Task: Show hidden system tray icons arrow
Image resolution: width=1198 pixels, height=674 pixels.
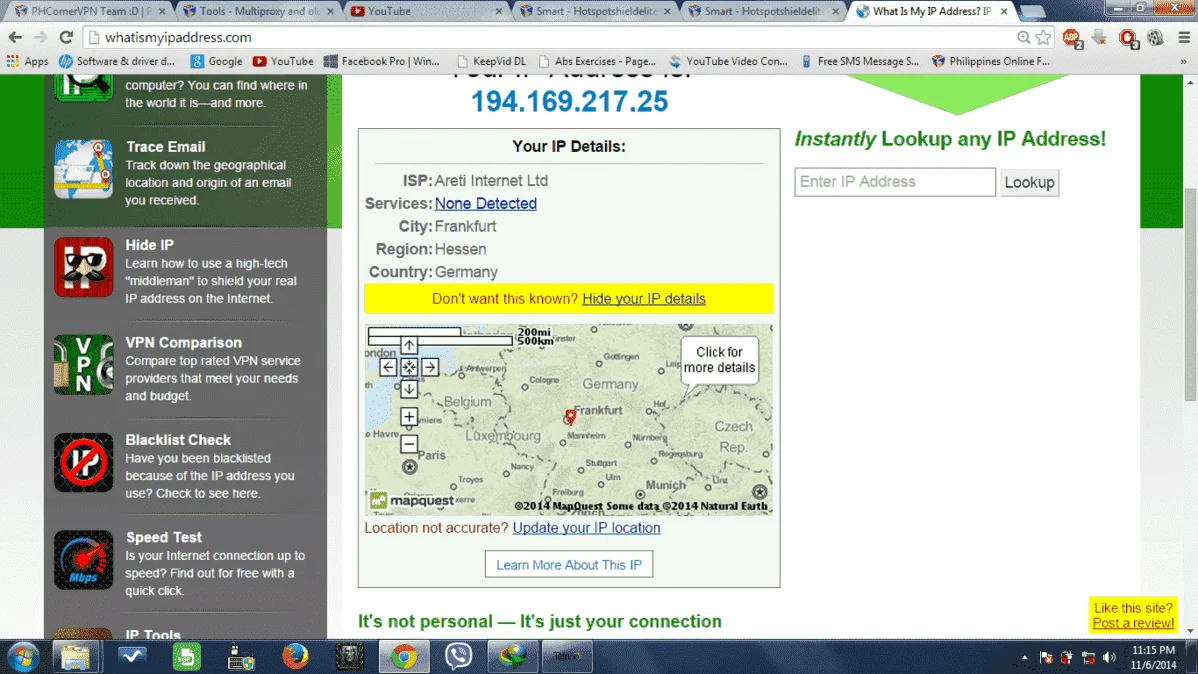Action: pyautogui.click(x=1025, y=657)
